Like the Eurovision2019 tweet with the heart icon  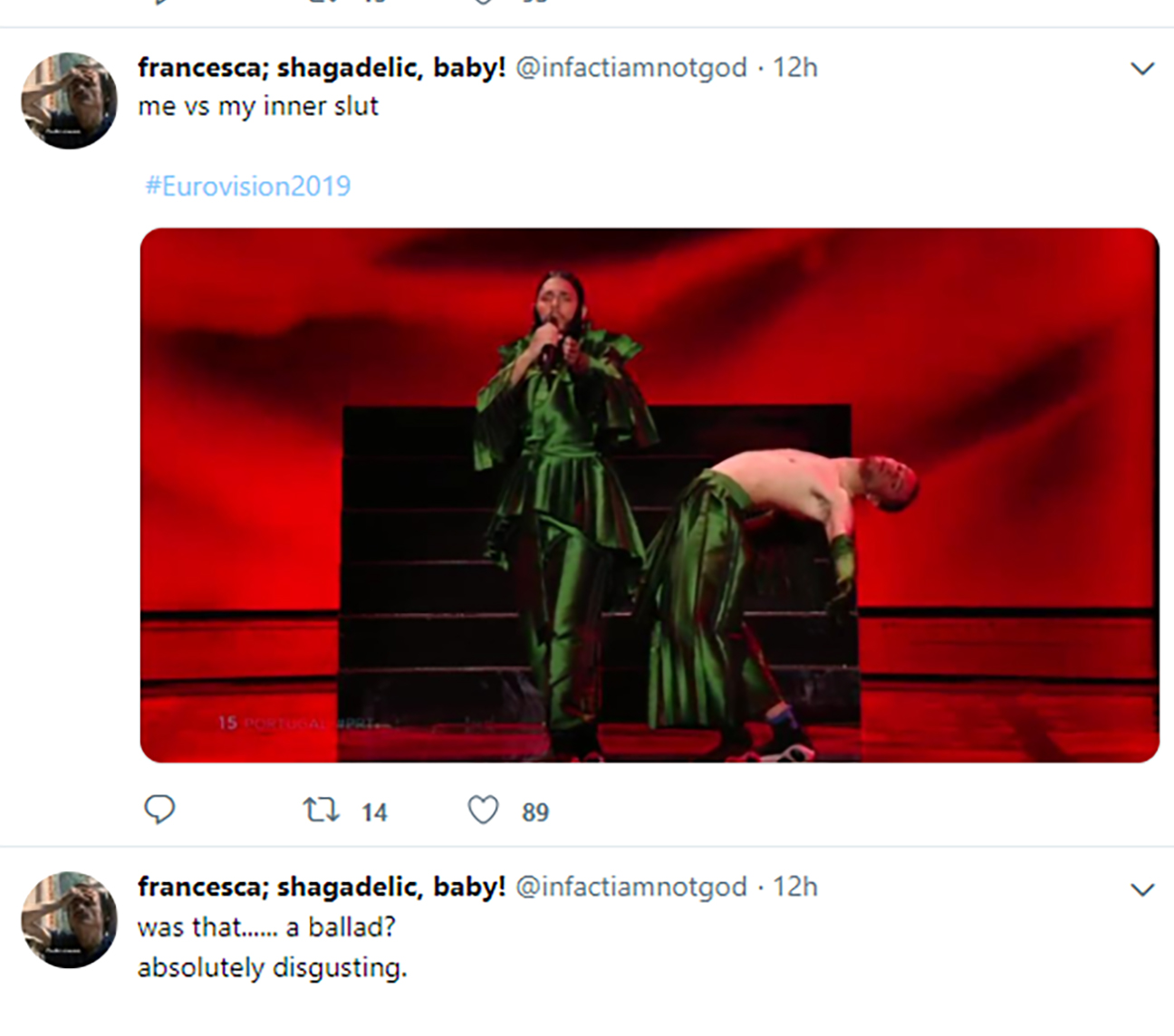(x=483, y=810)
